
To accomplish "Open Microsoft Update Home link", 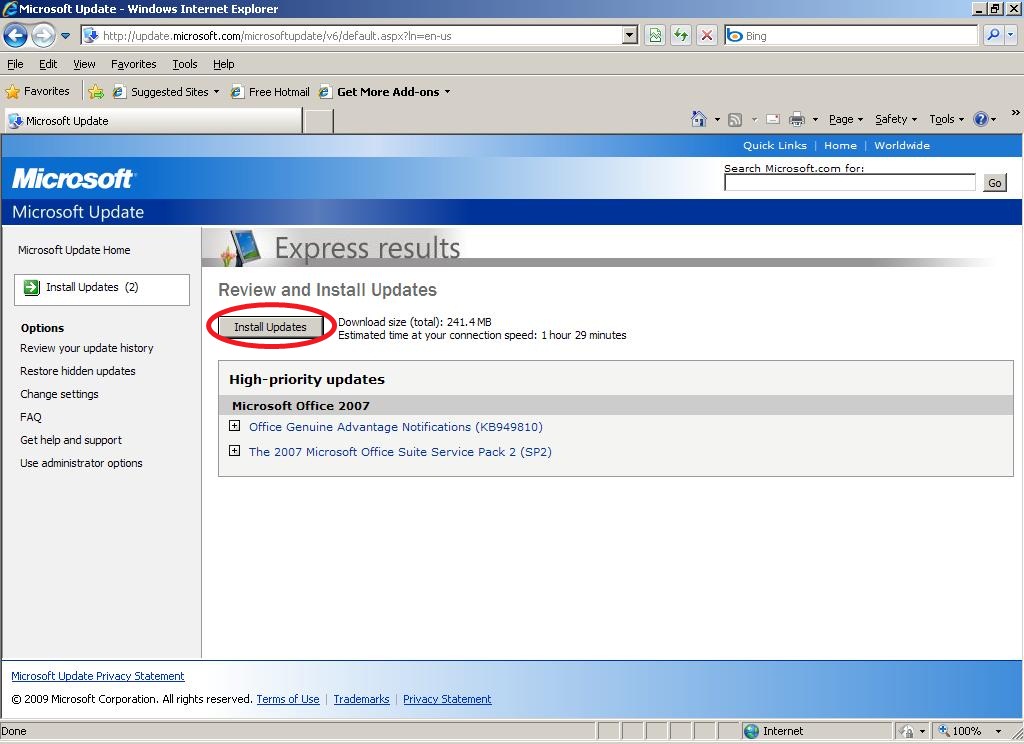I will pyautogui.click(x=74, y=250).
